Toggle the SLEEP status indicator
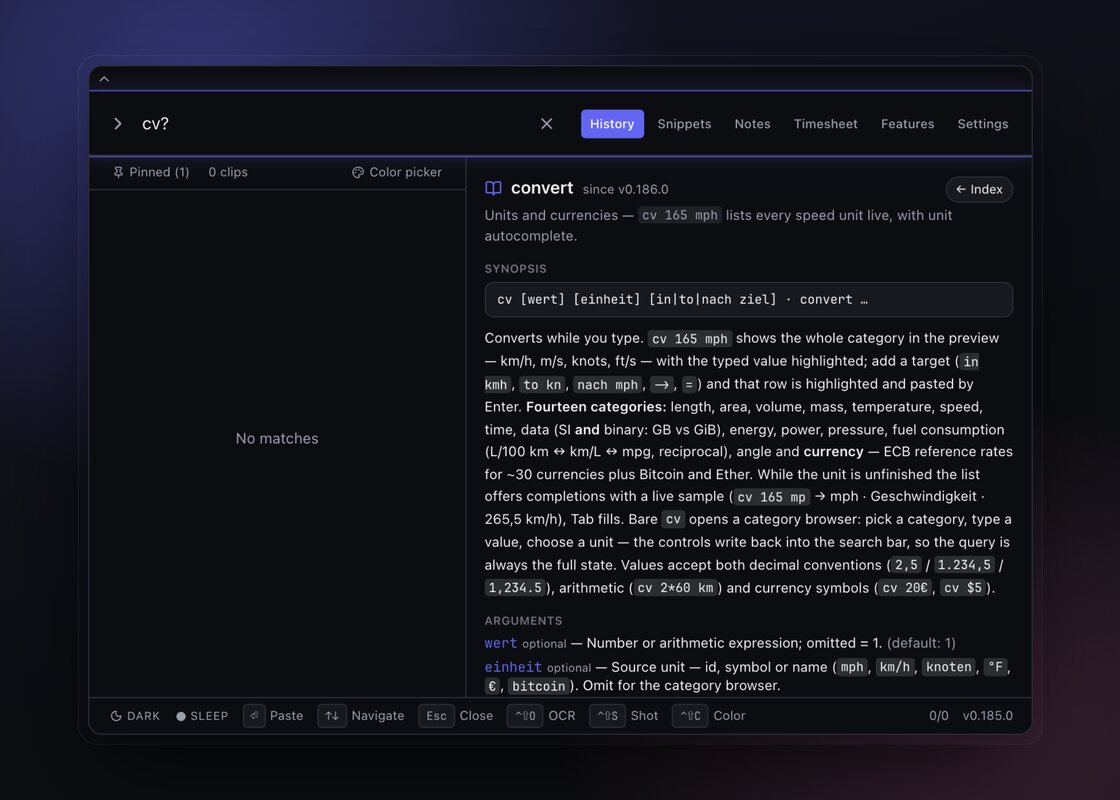 202,716
